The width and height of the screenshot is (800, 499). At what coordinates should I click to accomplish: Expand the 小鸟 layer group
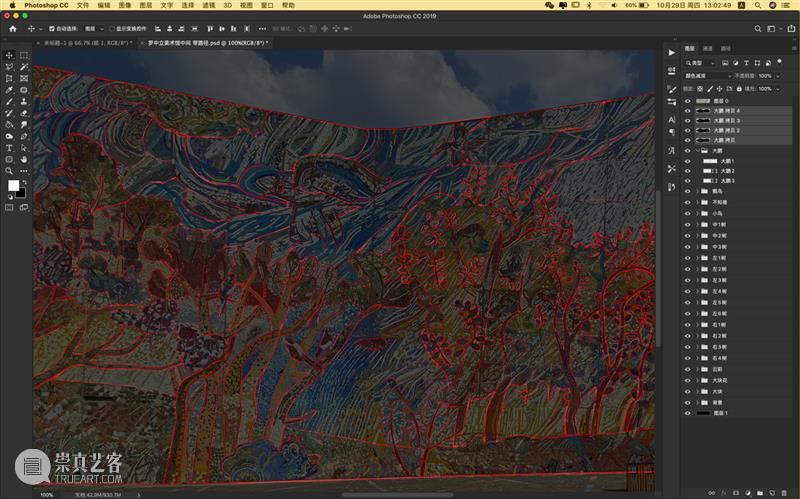click(697, 213)
